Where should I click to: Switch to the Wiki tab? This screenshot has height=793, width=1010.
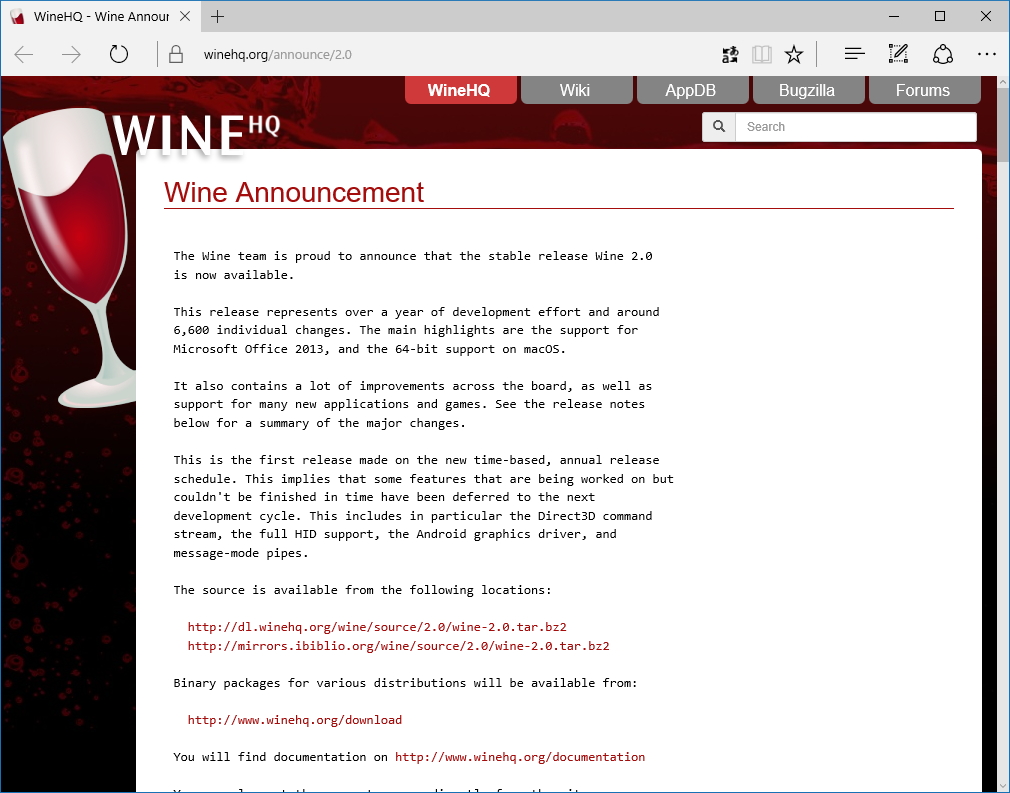[576, 90]
